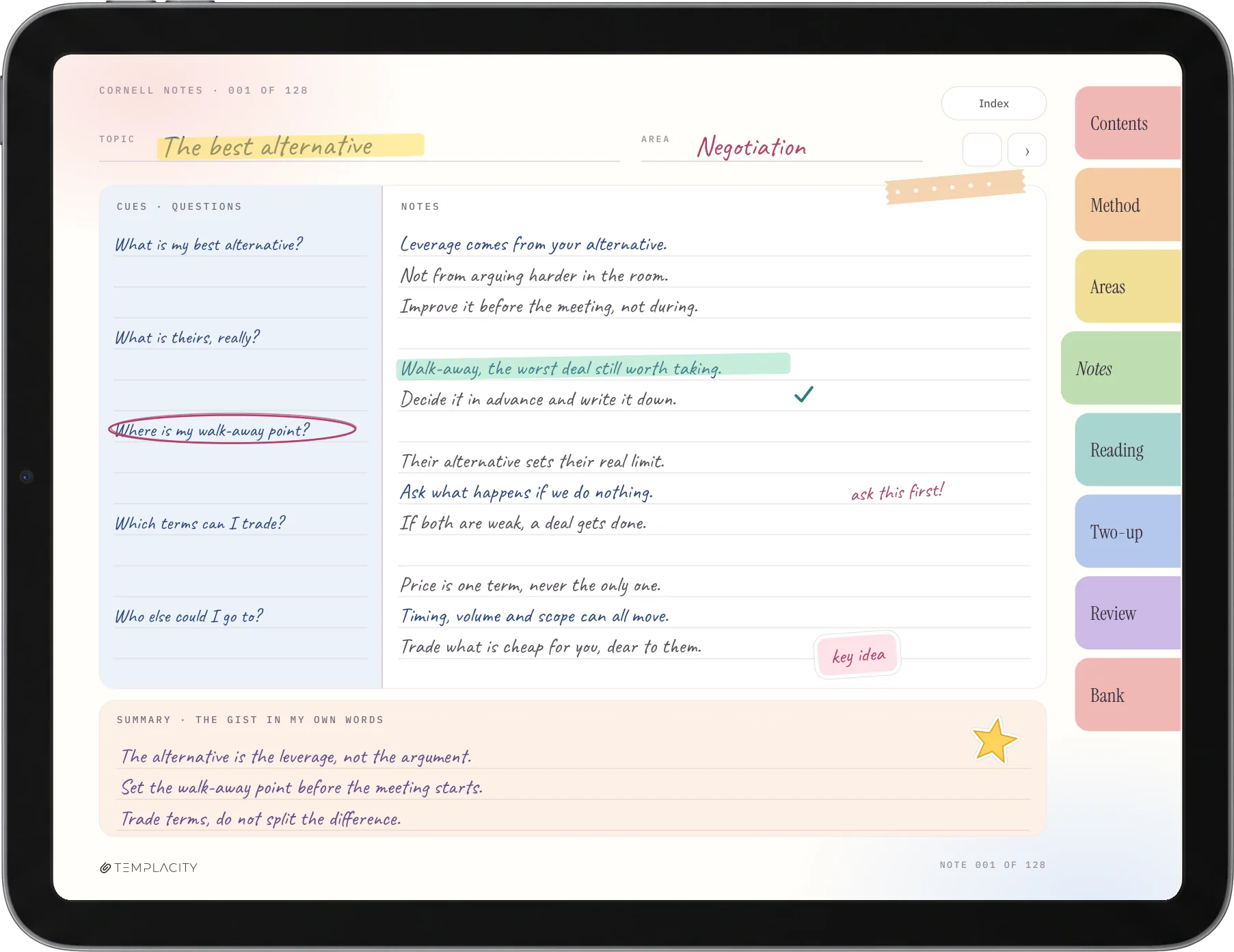
Task: Click cue 'What is theirs, really?'
Action: point(187,338)
